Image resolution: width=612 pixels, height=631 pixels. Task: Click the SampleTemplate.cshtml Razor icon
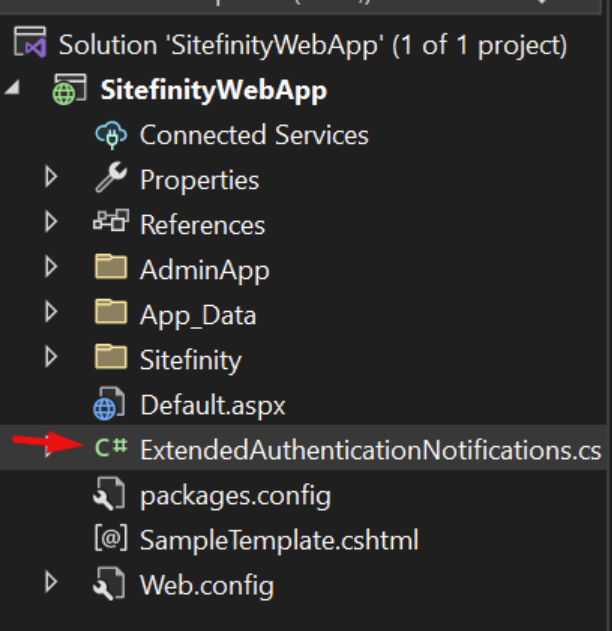[x=111, y=538]
